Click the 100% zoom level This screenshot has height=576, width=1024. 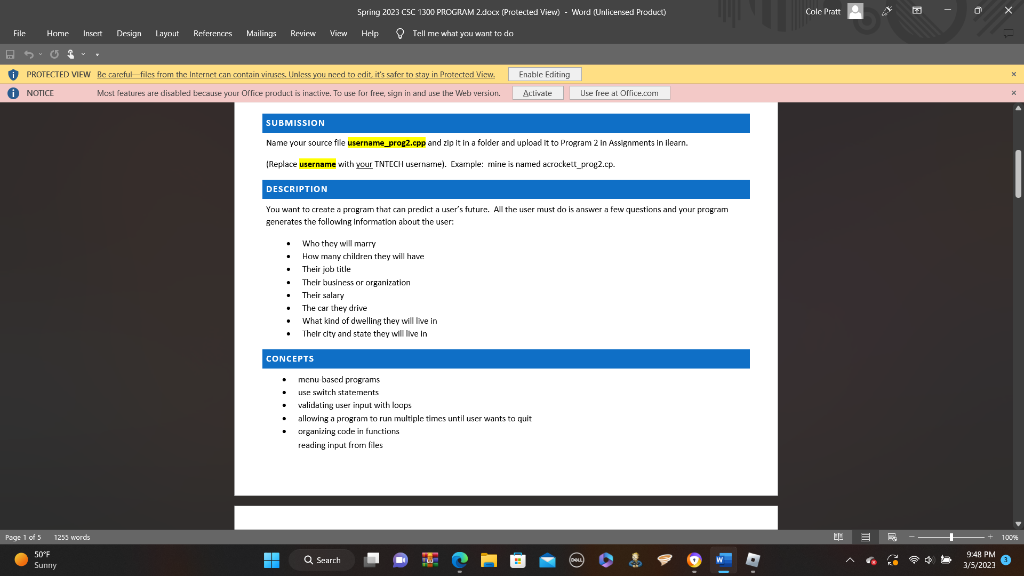click(1010, 537)
